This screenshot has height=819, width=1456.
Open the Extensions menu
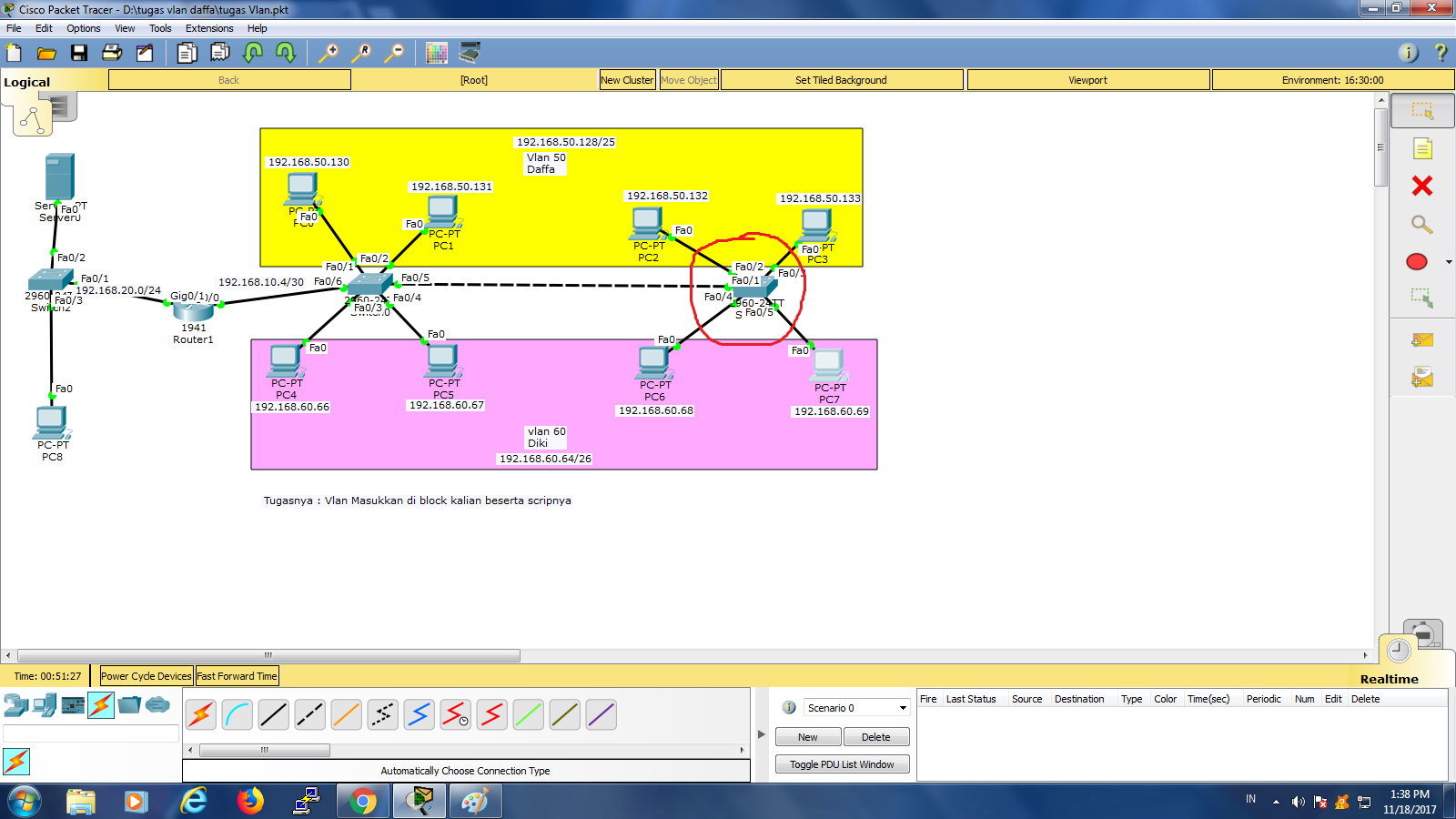209,28
